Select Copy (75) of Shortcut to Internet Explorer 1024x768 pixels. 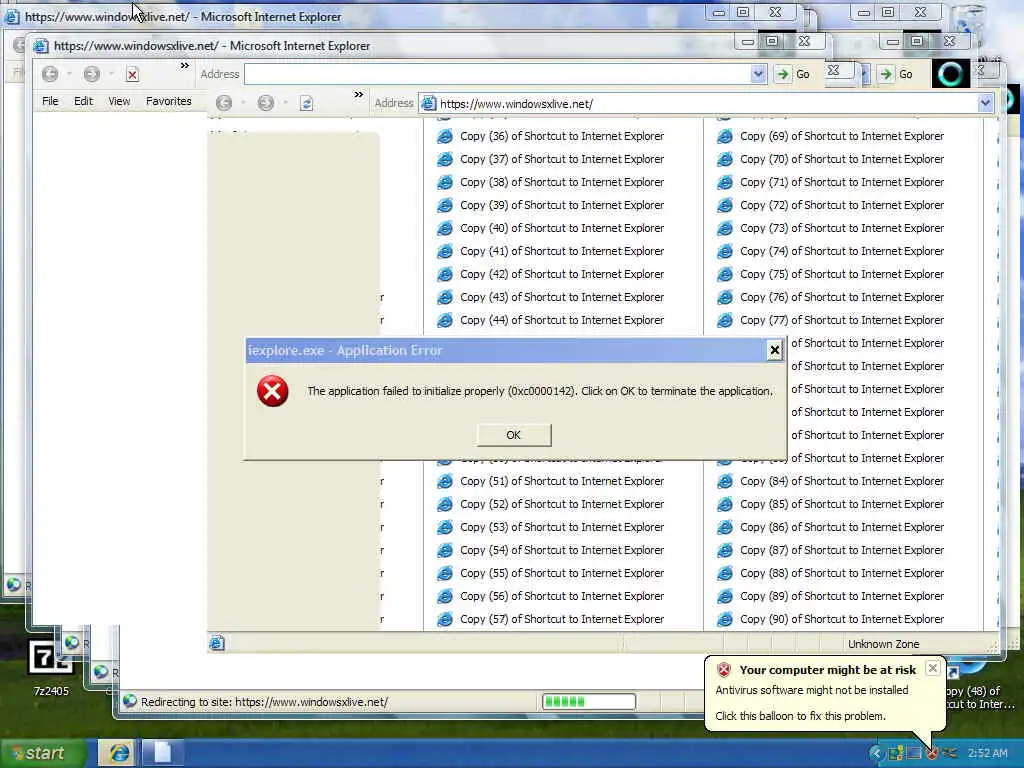tap(831, 274)
